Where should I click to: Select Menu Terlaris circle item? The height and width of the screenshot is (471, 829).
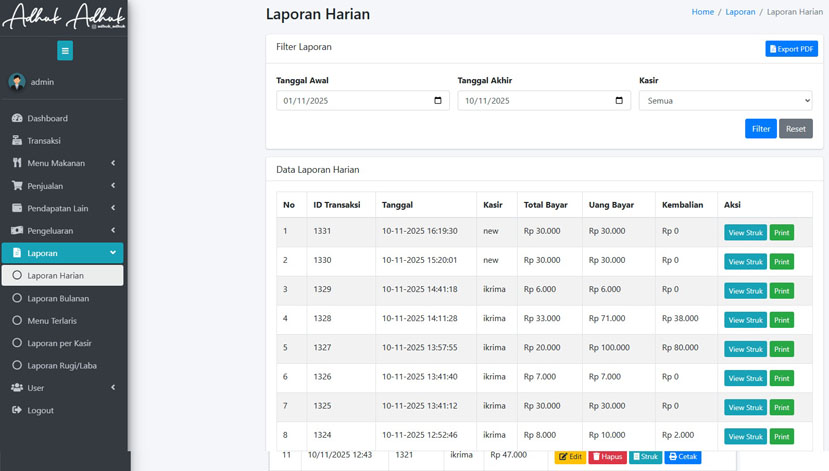pyautogui.click(x=17, y=321)
